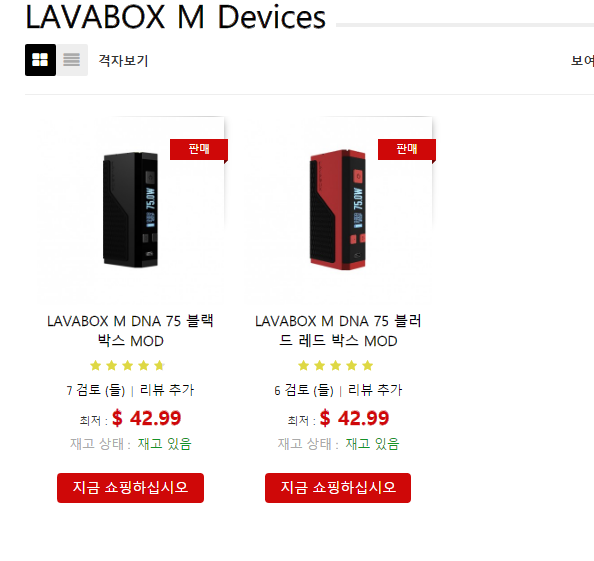Click sale badge on red box mod
This screenshot has width=594, height=561.
[x=407, y=149]
